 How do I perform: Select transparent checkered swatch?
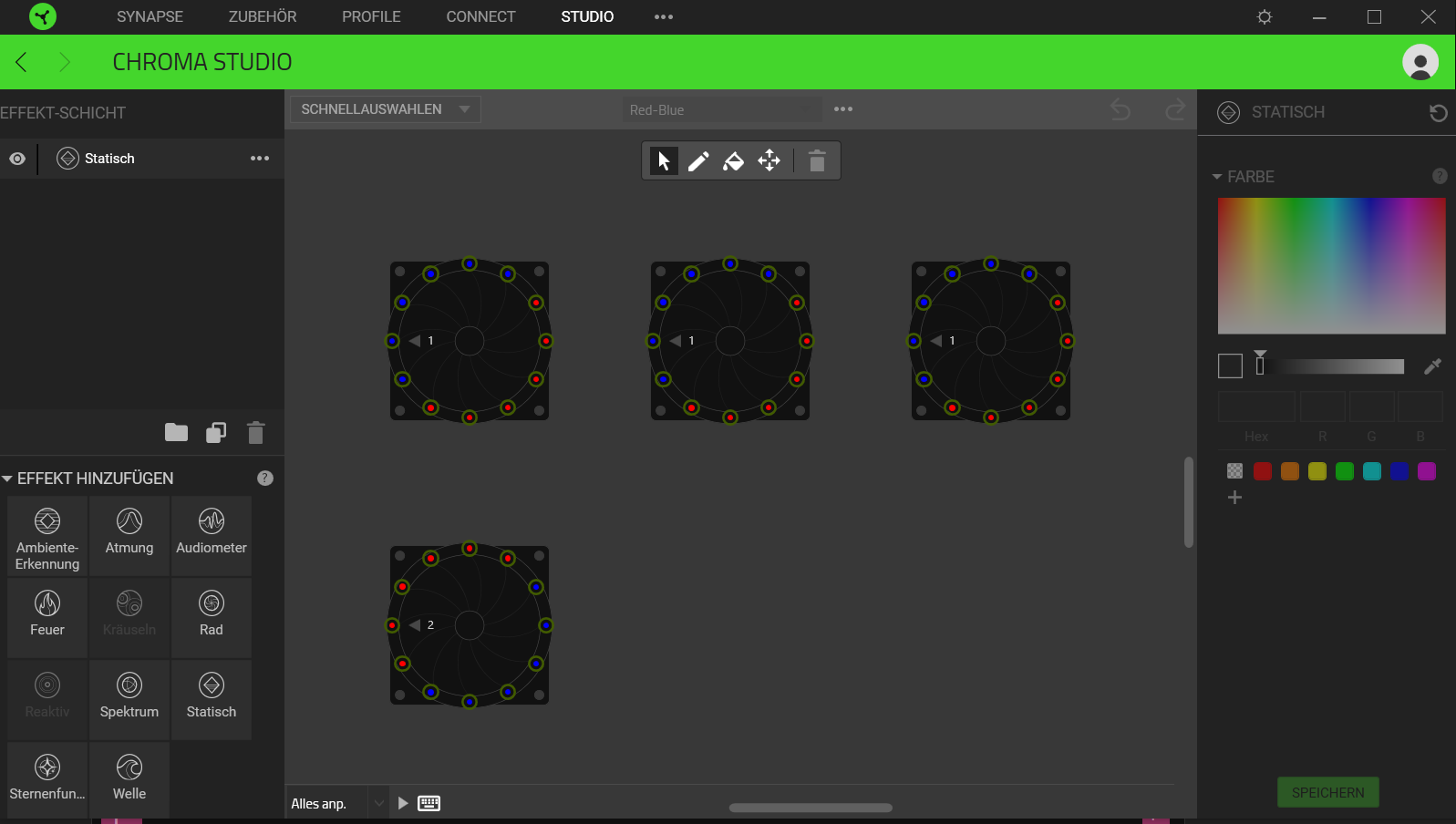coord(1234,471)
